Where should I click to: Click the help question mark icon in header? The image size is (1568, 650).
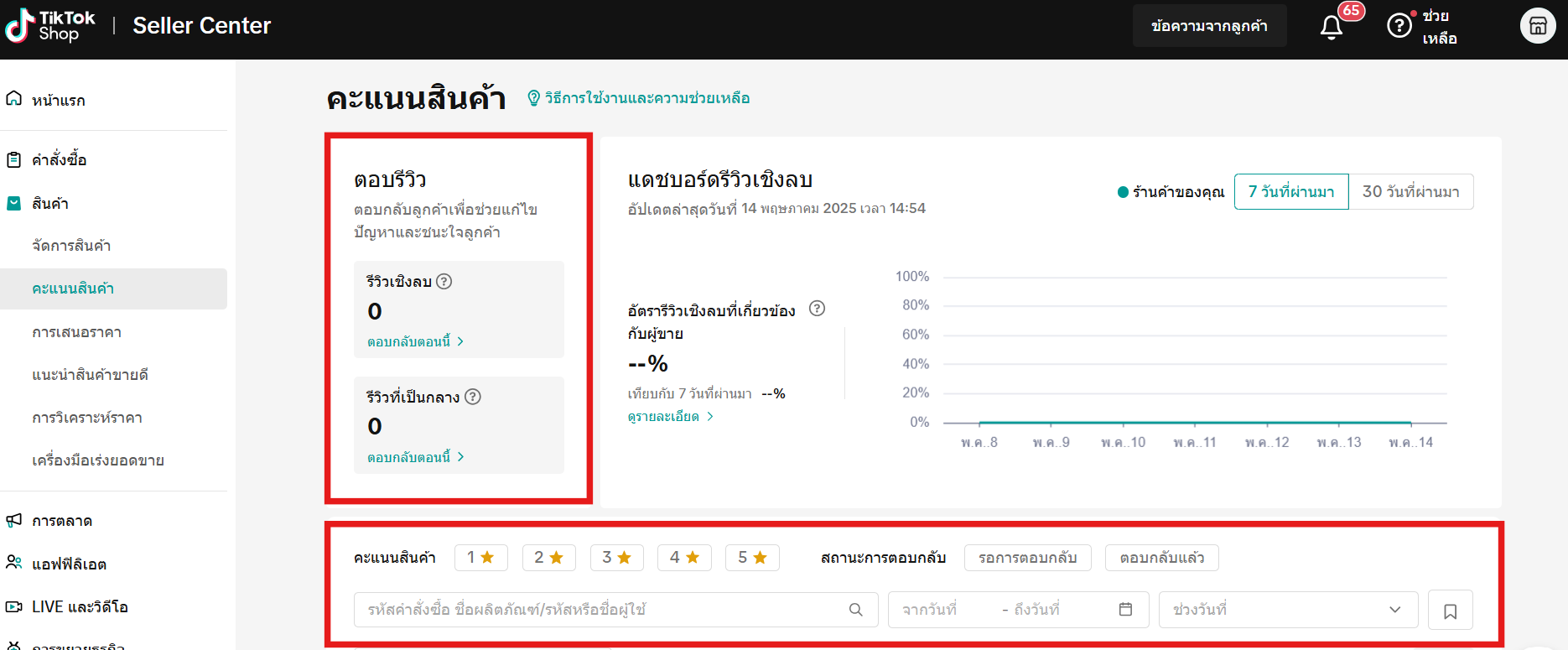(x=1399, y=26)
